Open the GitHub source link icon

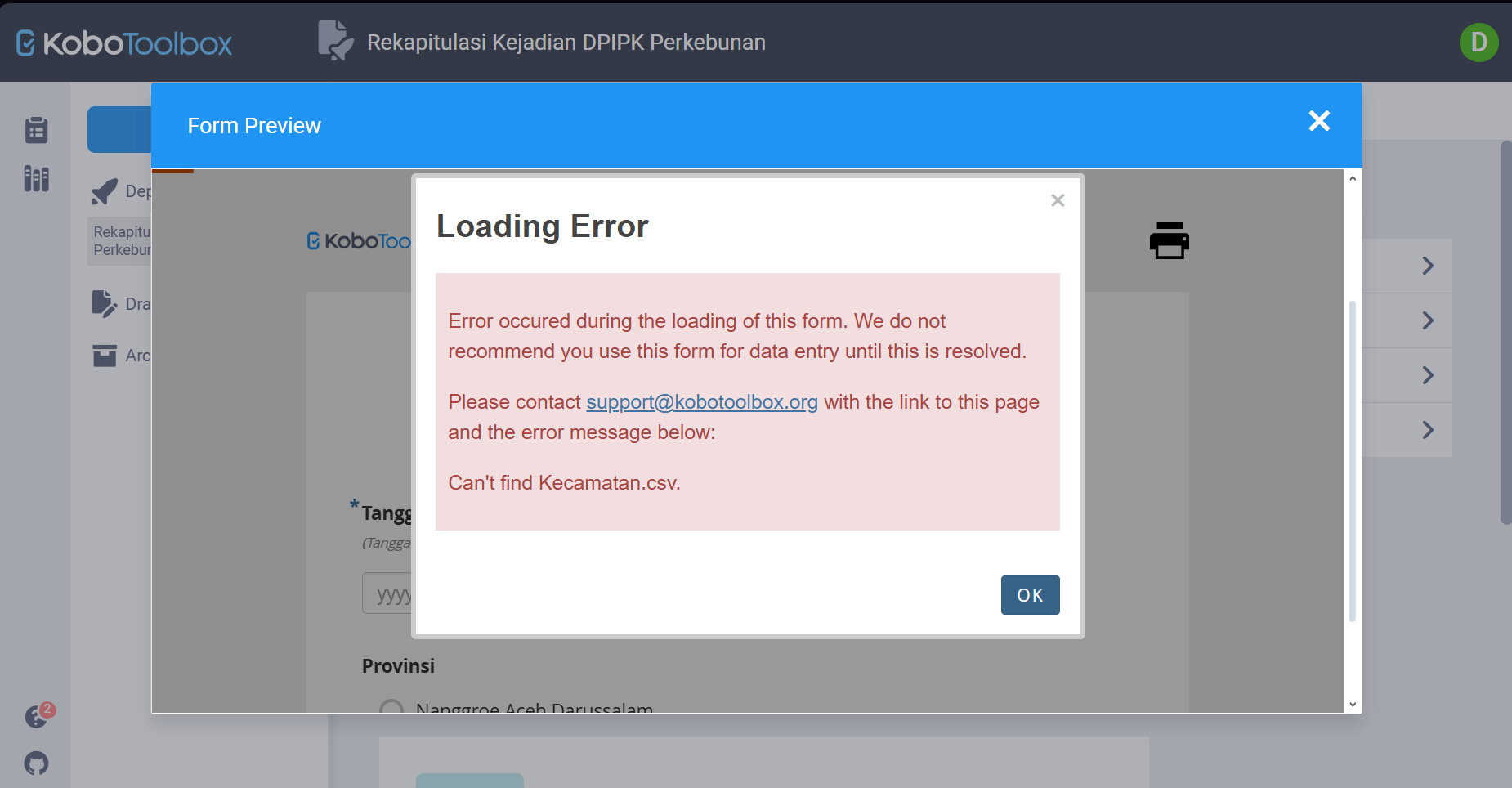36,763
